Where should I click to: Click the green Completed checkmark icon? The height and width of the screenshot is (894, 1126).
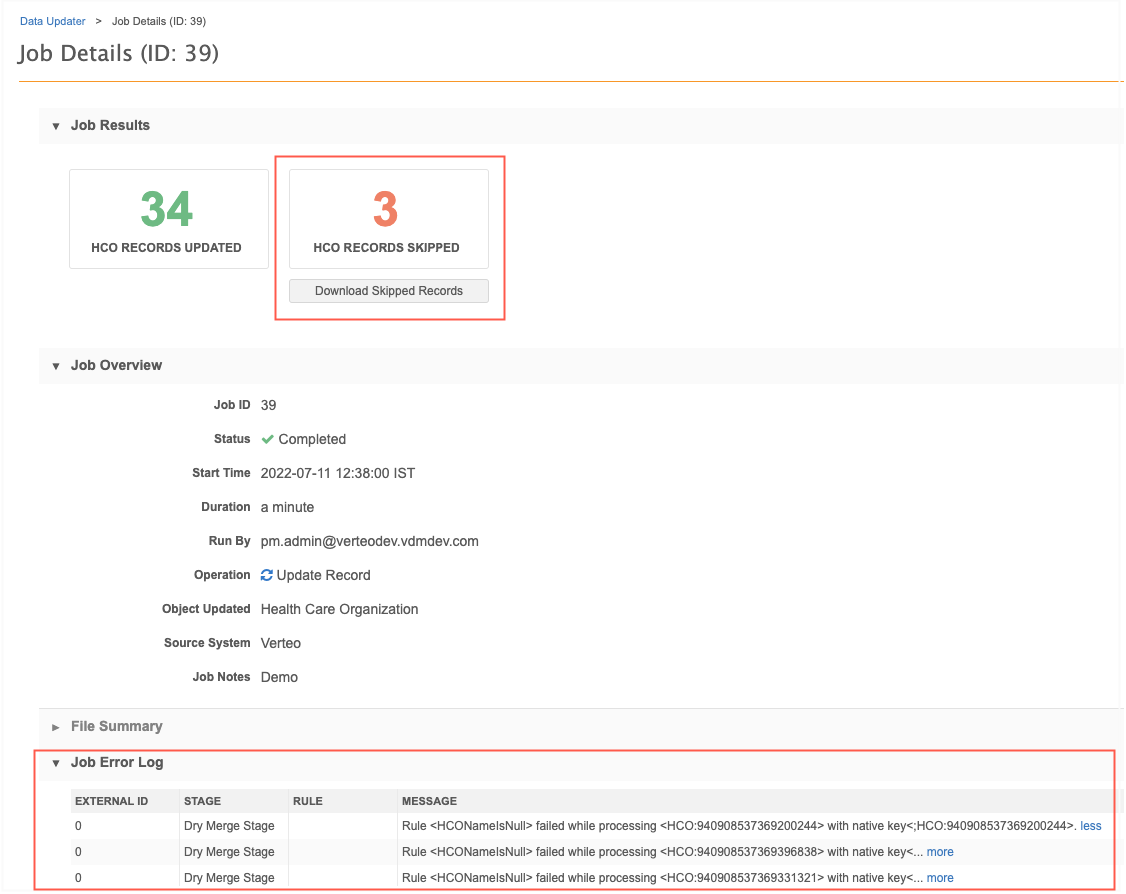[267, 439]
